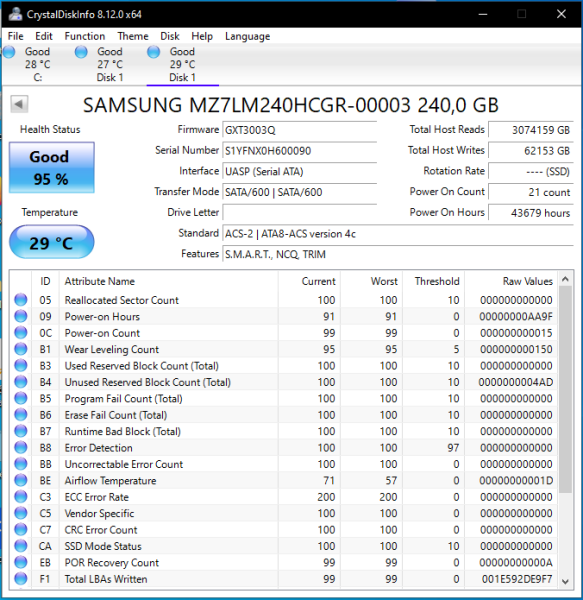Click status orb for Reallocated Sector Count

tap(21, 300)
